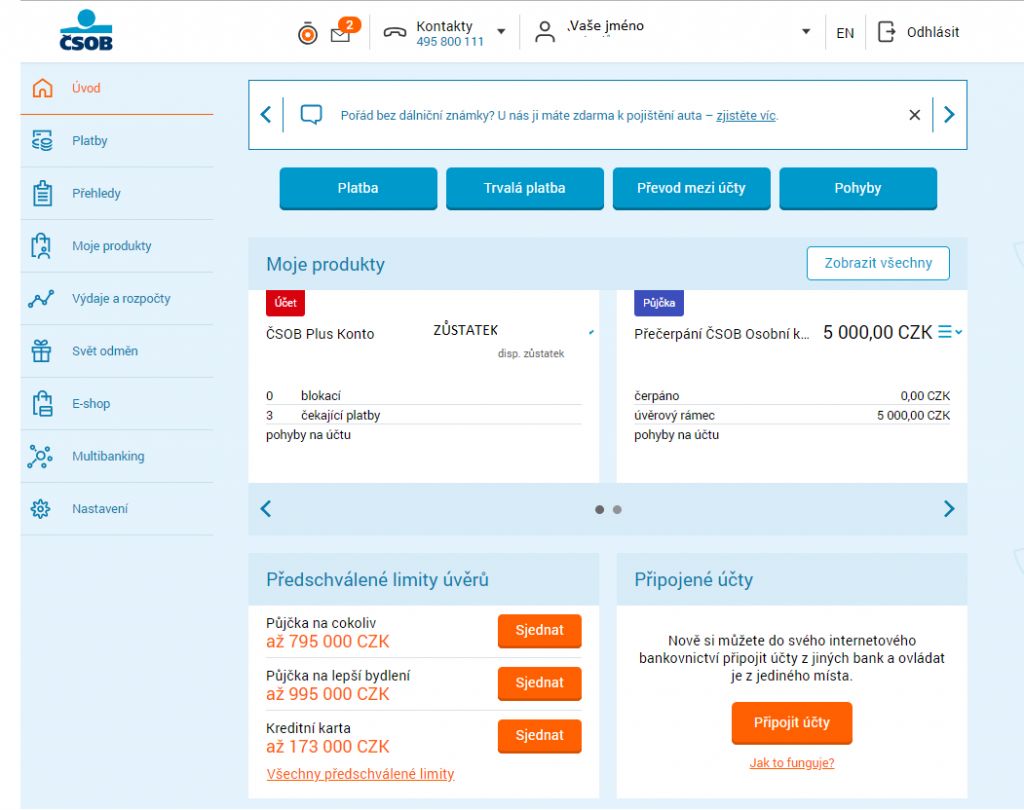Screen dimensions: 1024x810
Task: Click the Pohyby button
Action: pos(857,188)
